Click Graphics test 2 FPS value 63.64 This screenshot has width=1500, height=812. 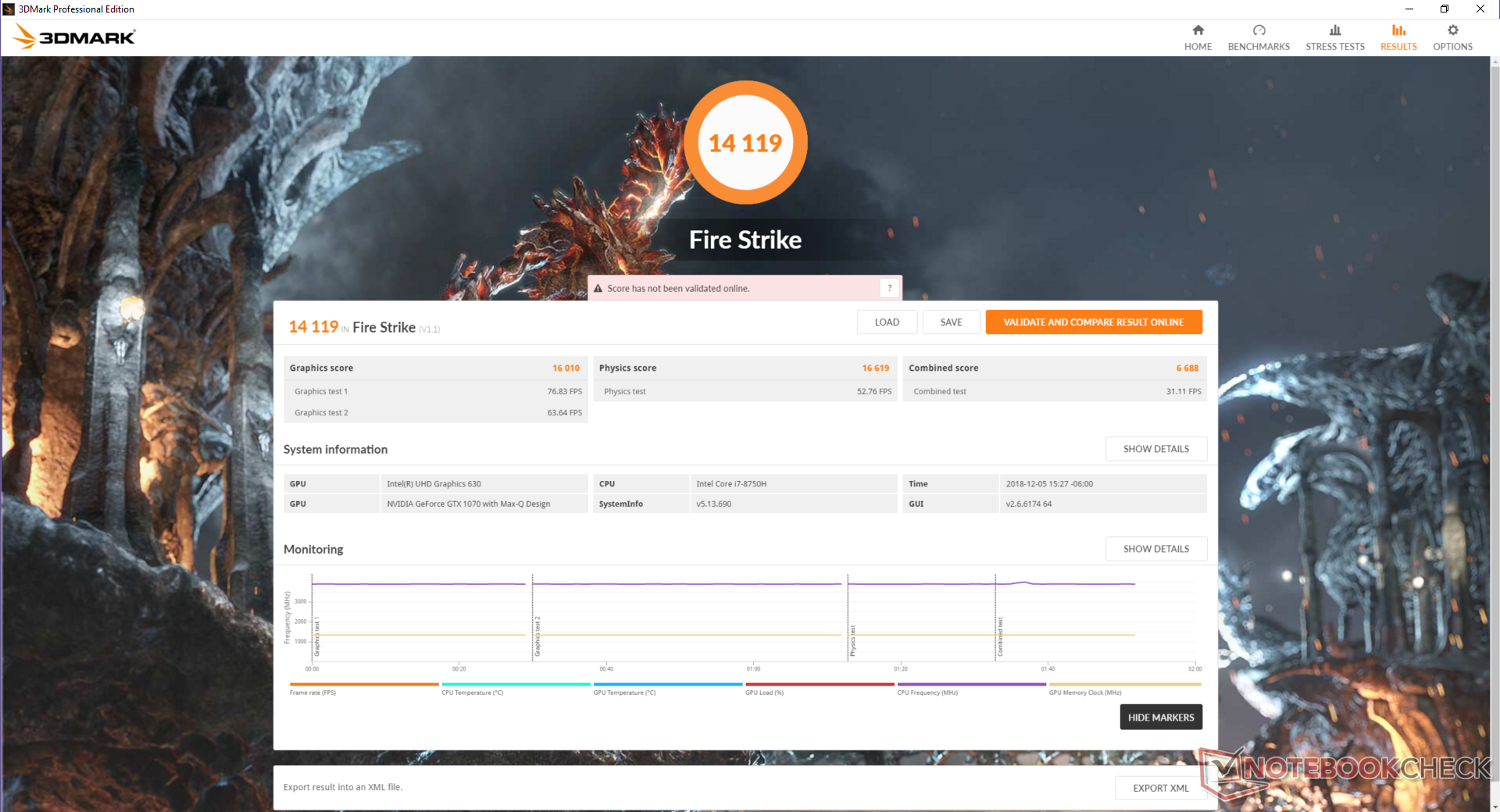pos(565,413)
